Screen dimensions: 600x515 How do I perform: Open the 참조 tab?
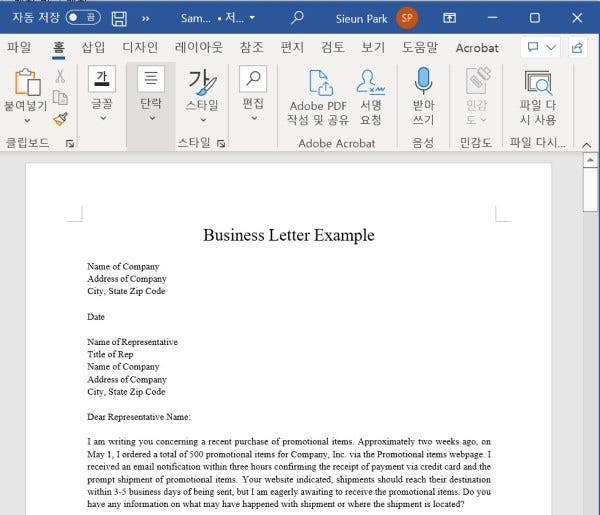pos(251,47)
